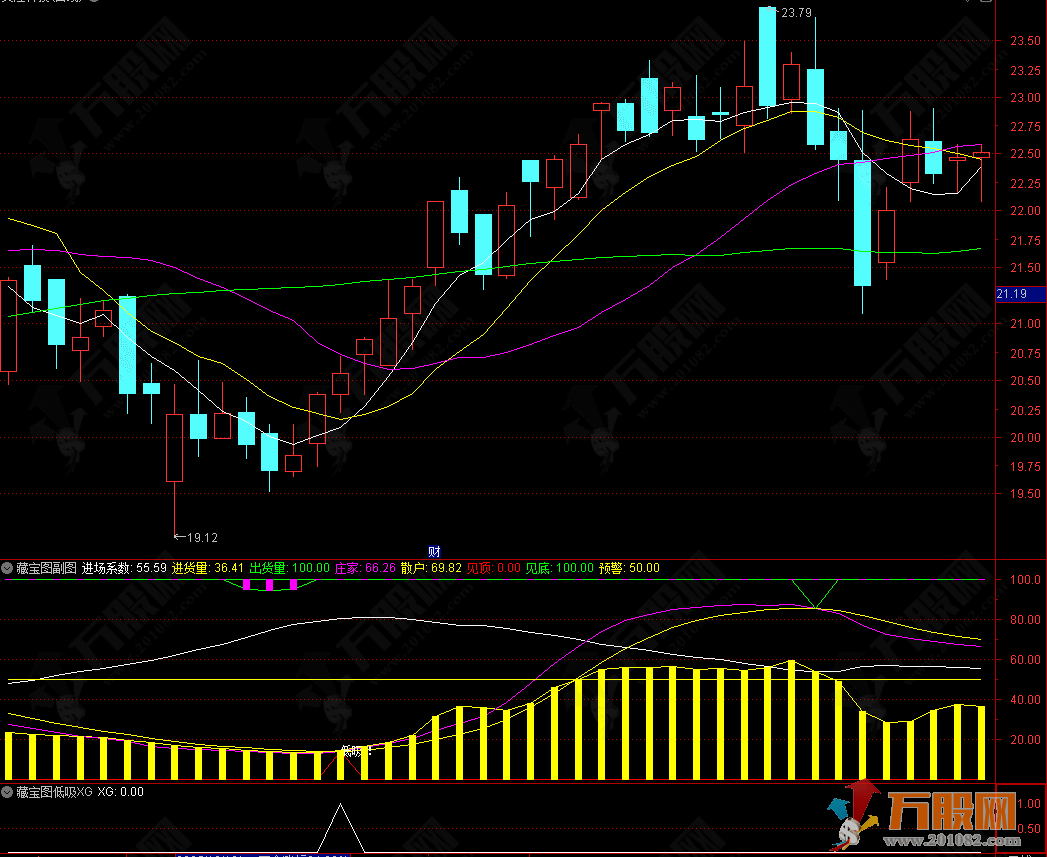Select the 庄家 magenta legend entry

click(x=364, y=568)
